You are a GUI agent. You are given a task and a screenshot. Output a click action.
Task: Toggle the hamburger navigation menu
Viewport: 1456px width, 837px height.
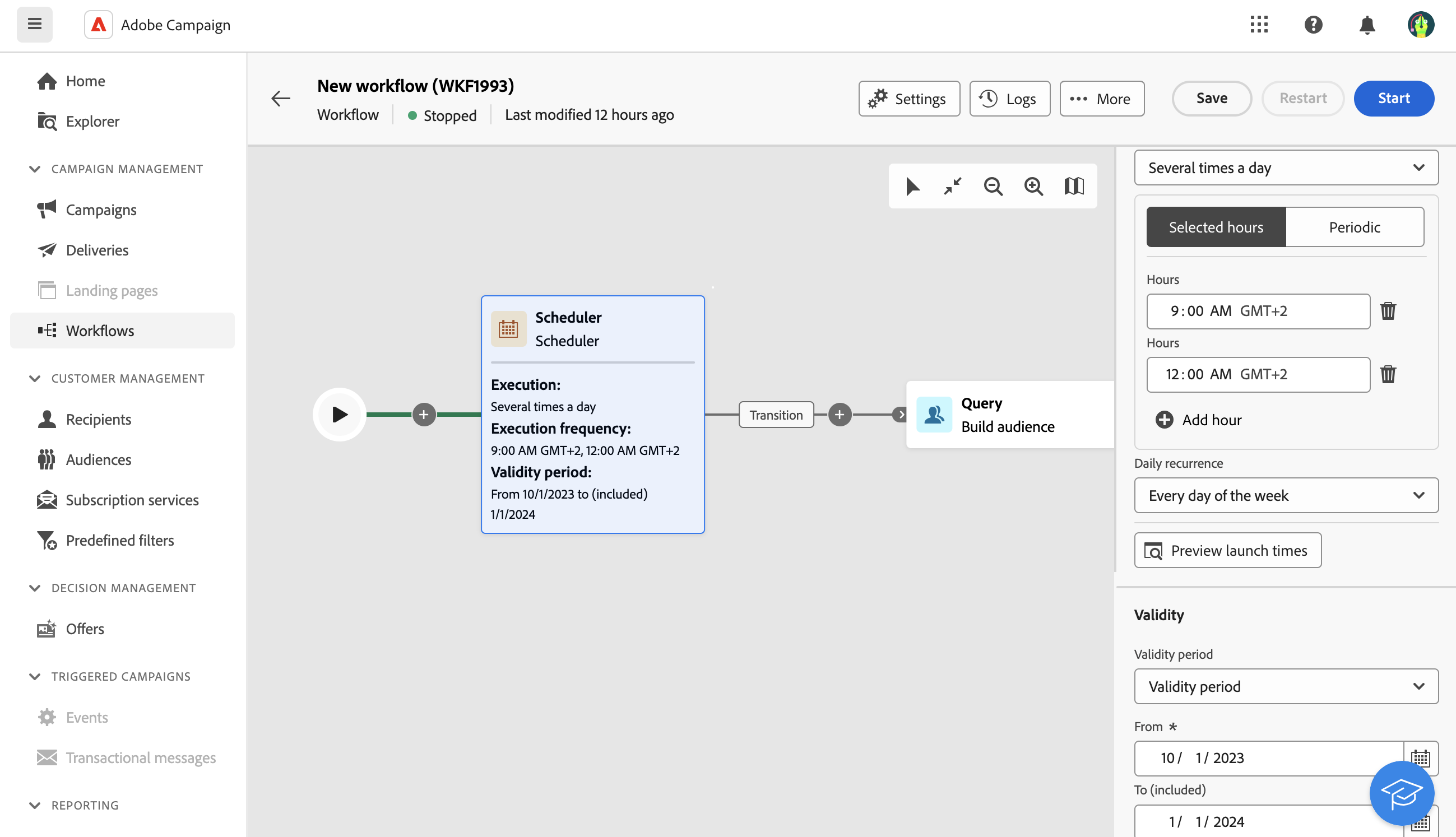point(35,25)
